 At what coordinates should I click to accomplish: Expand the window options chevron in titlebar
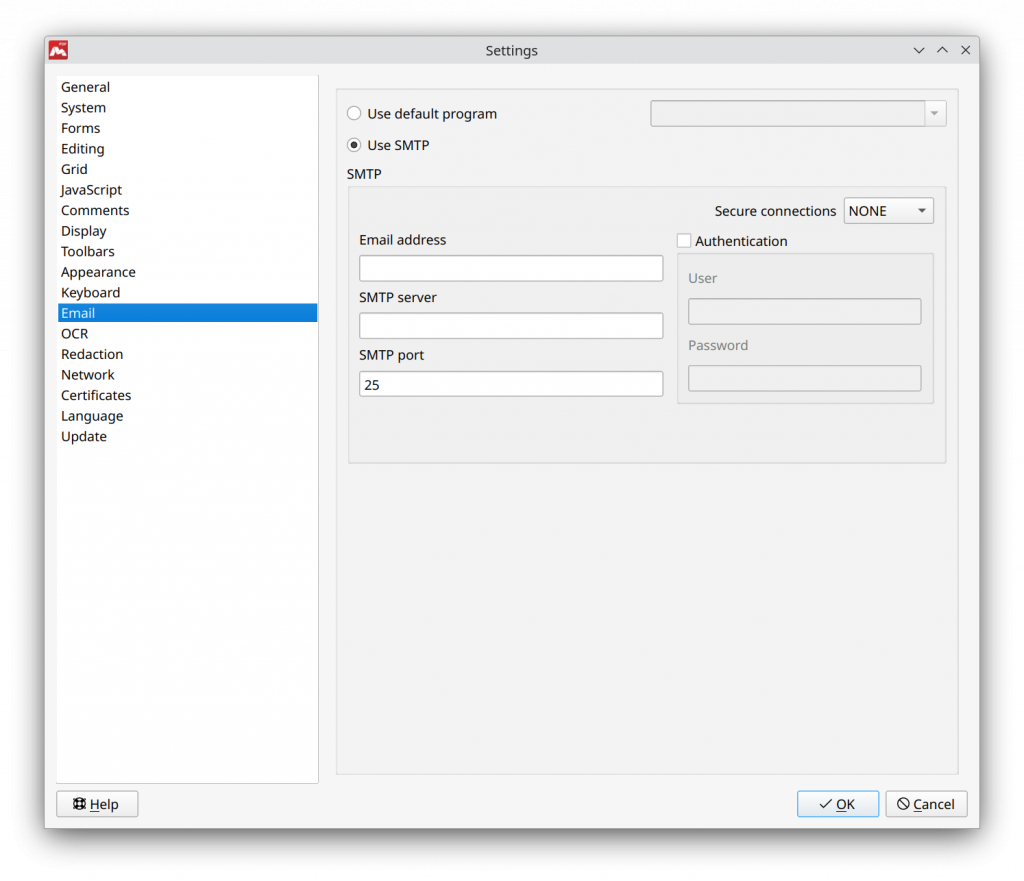(918, 50)
